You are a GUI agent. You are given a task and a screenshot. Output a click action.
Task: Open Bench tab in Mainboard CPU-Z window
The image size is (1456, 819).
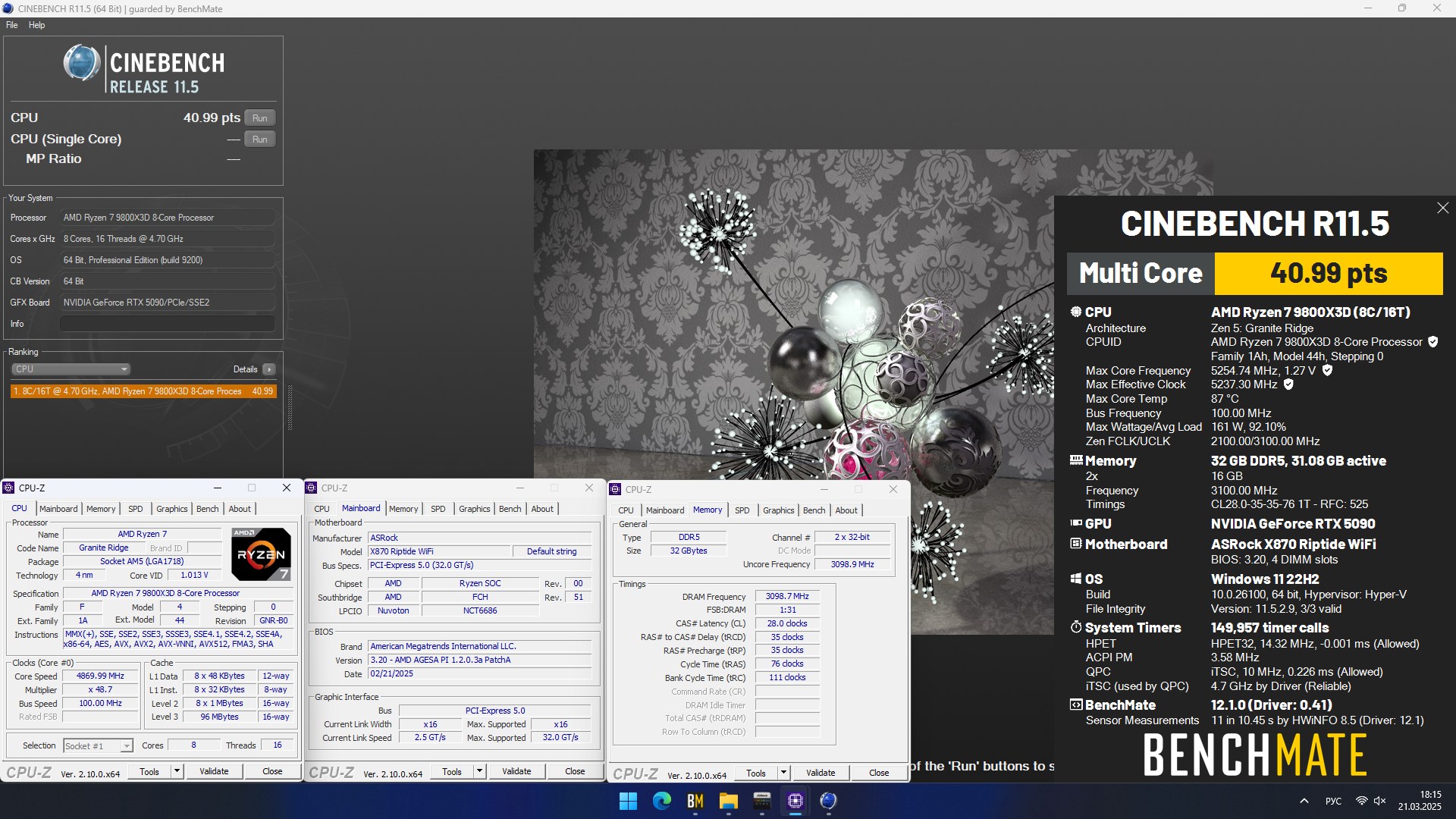coord(510,509)
